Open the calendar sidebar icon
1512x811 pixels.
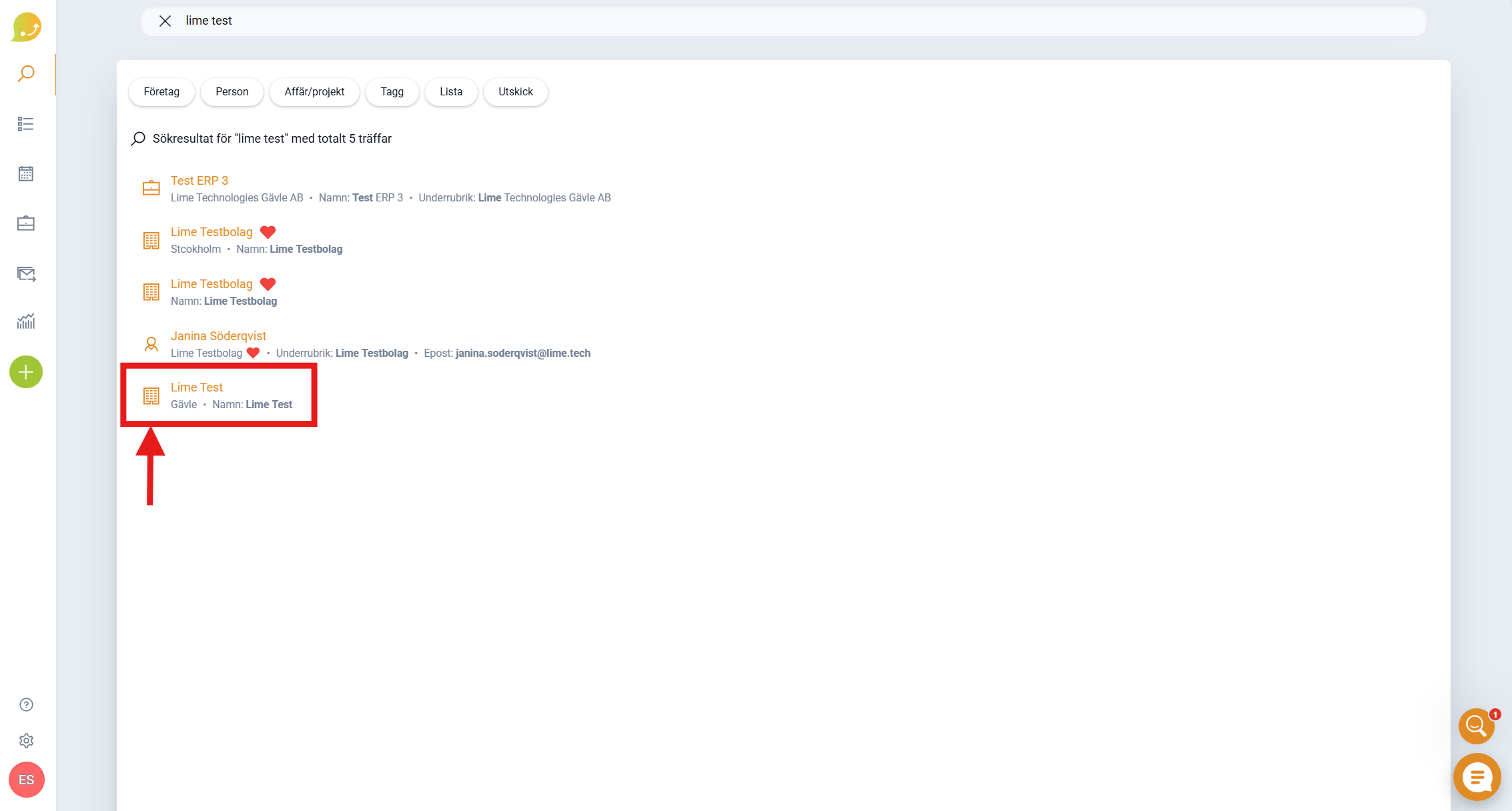(x=26, y=174)
